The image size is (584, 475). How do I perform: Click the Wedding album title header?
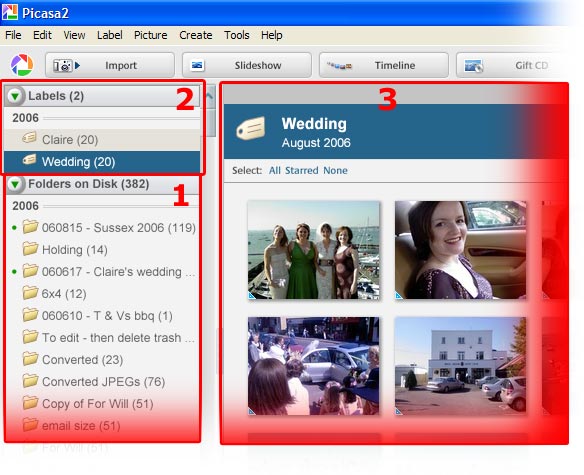[x=314, y=124]
